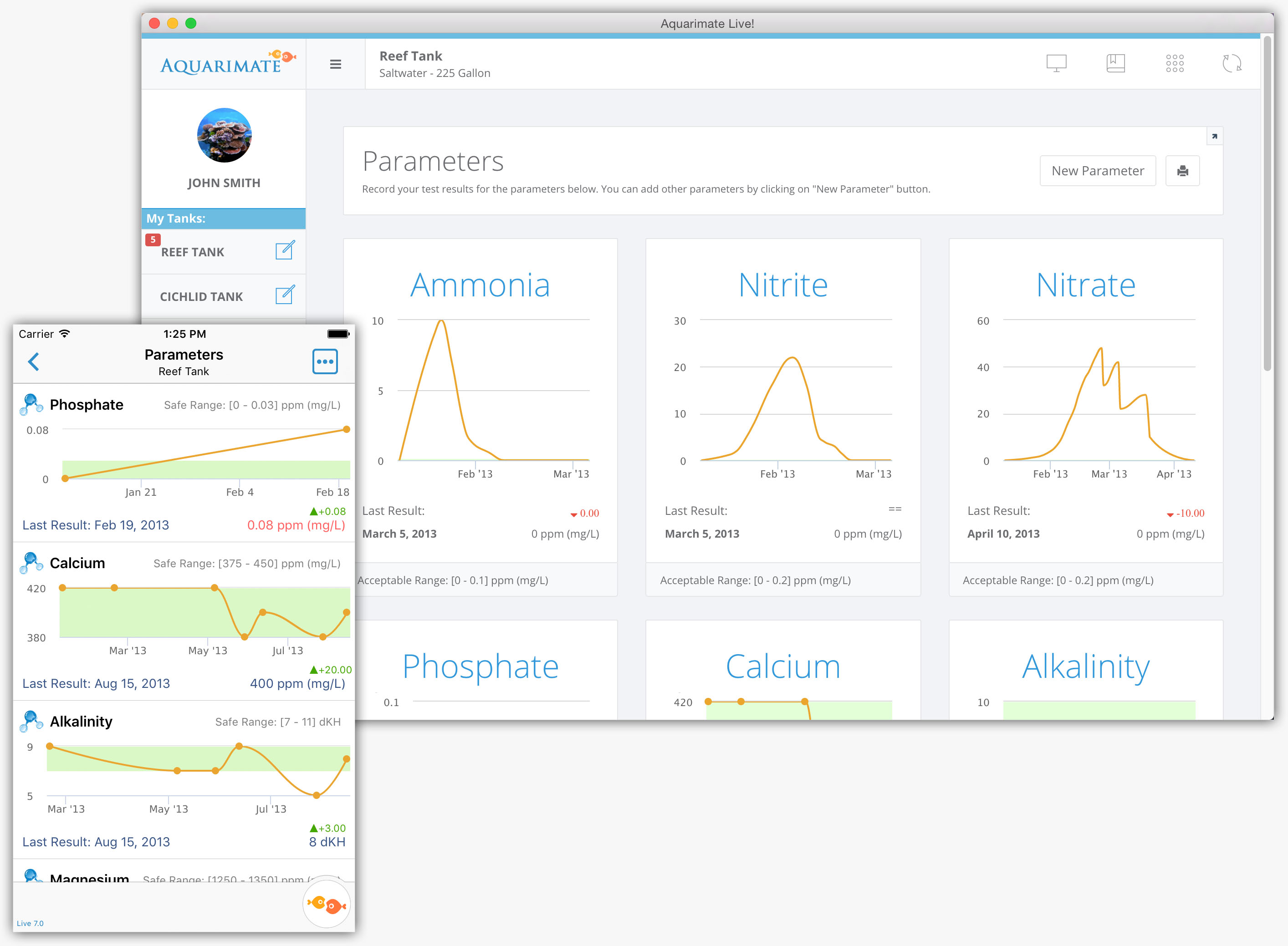Select REEF TANK in My Tanks
This screenshot has height=946, width=1288.
193,253
